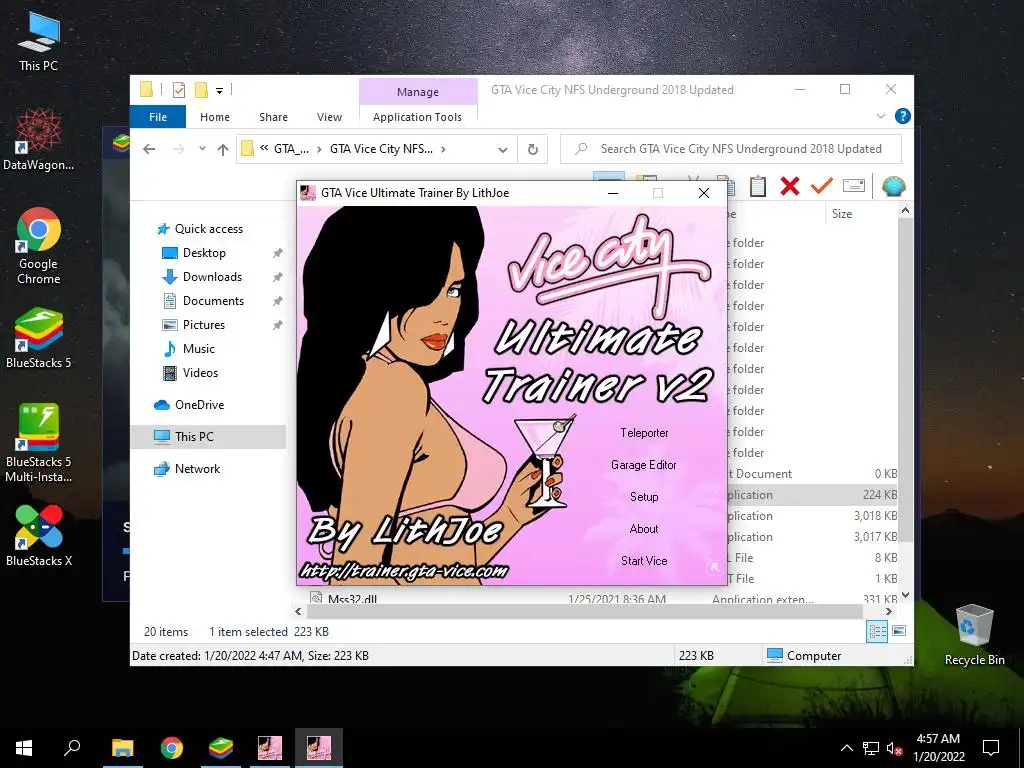The height and width of the screenshot is (768, 1024).
Task: Click the muted volume tray icon
Action: point(894,748)
